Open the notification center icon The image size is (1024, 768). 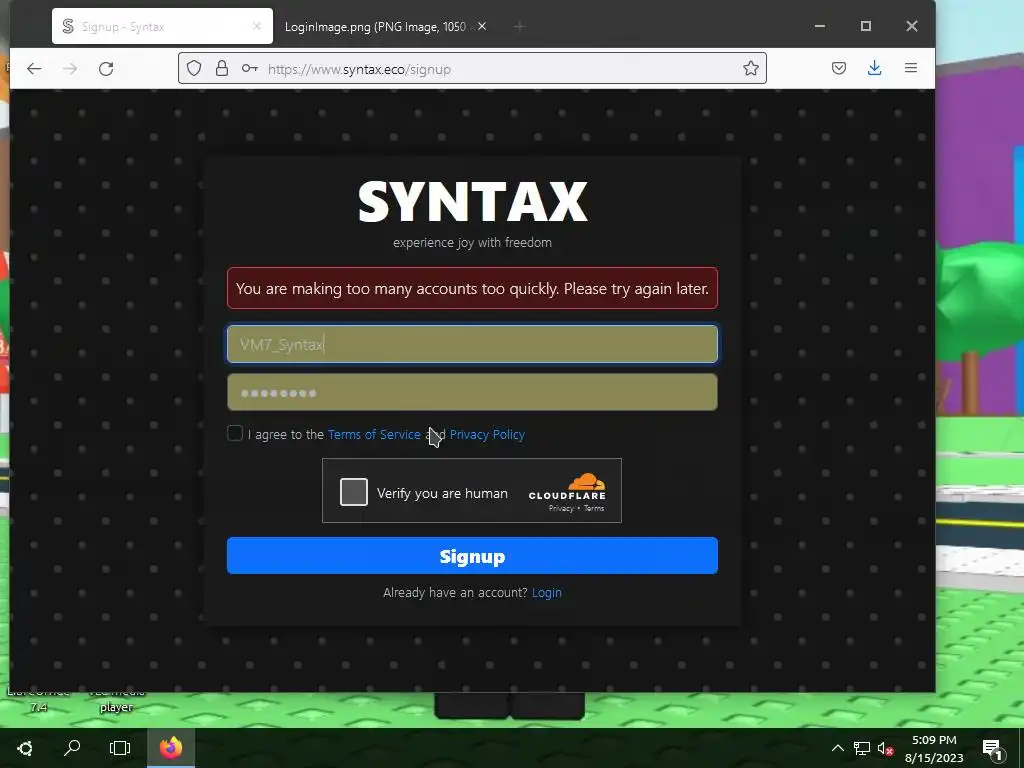(993, 748)
